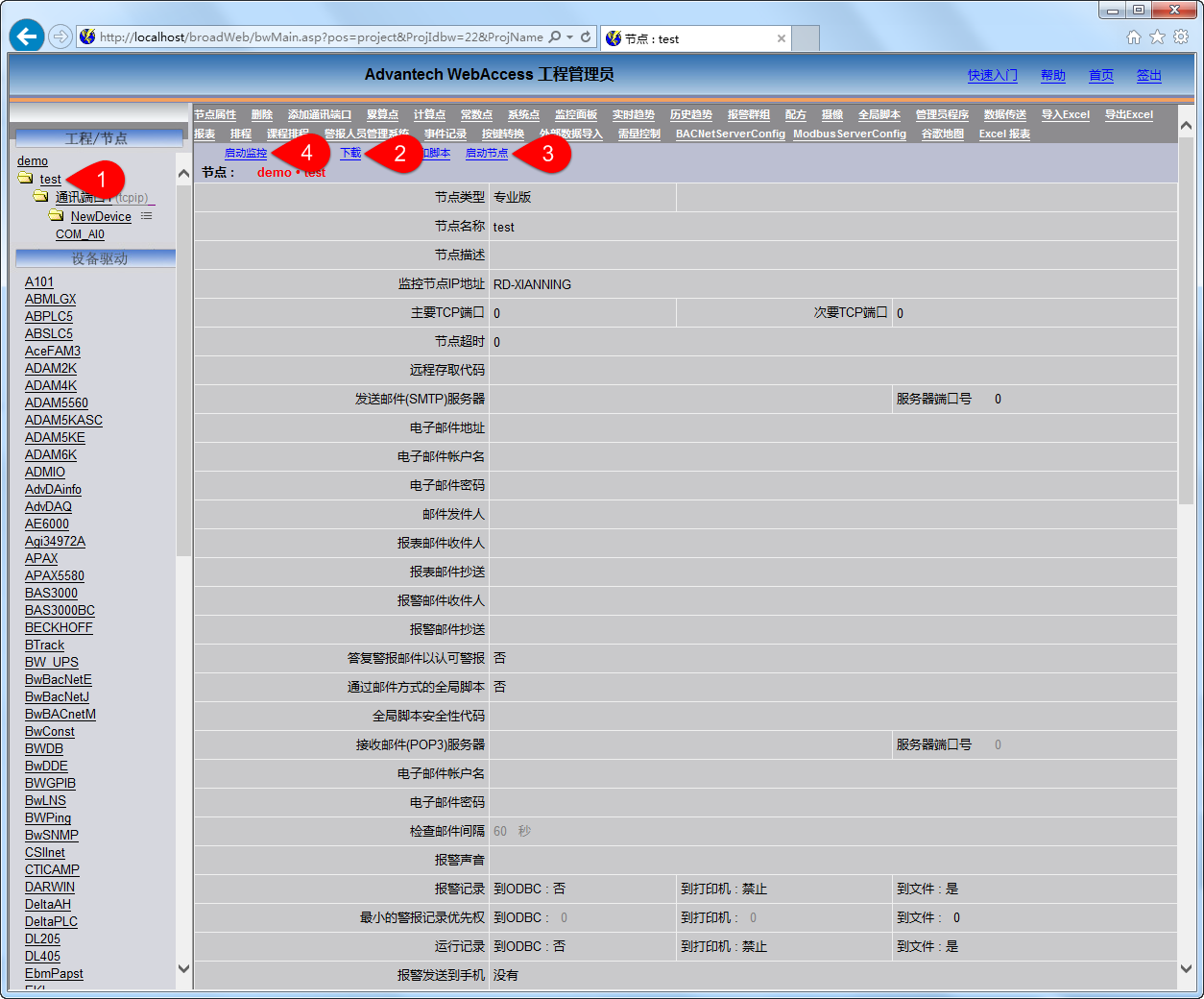Click the 快速入门 header link
Viewport: 1204px width, 999px height.
(992, 76)
